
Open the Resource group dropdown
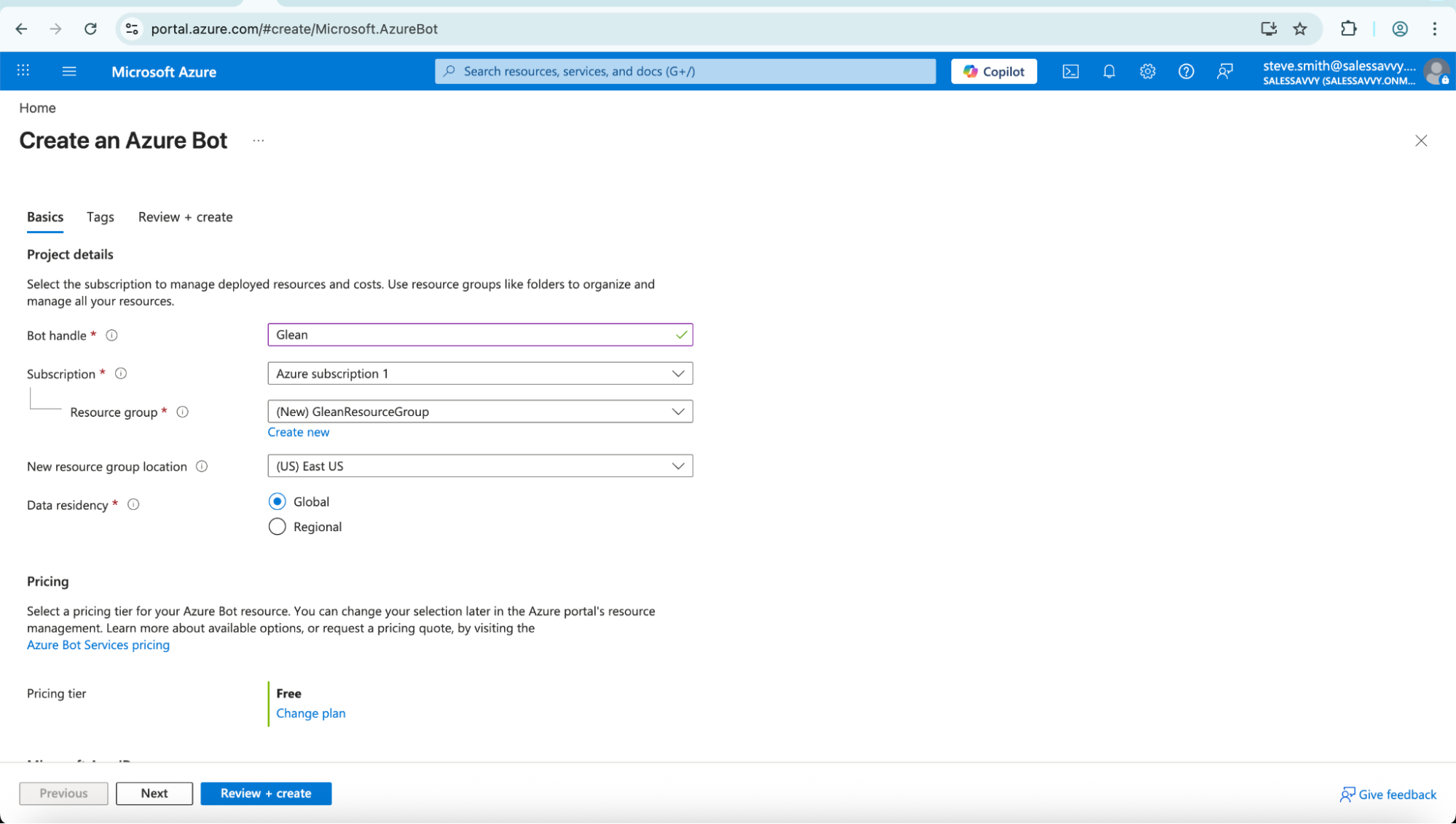(480, 411)
